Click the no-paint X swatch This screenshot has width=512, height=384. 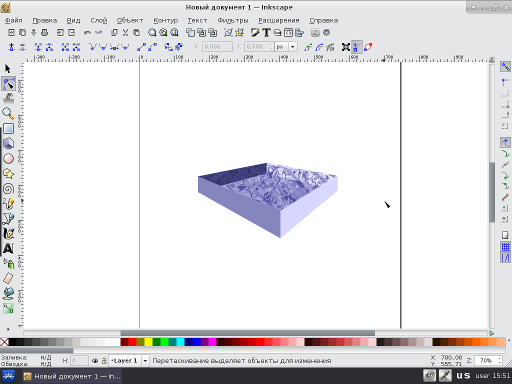[4, 342]
